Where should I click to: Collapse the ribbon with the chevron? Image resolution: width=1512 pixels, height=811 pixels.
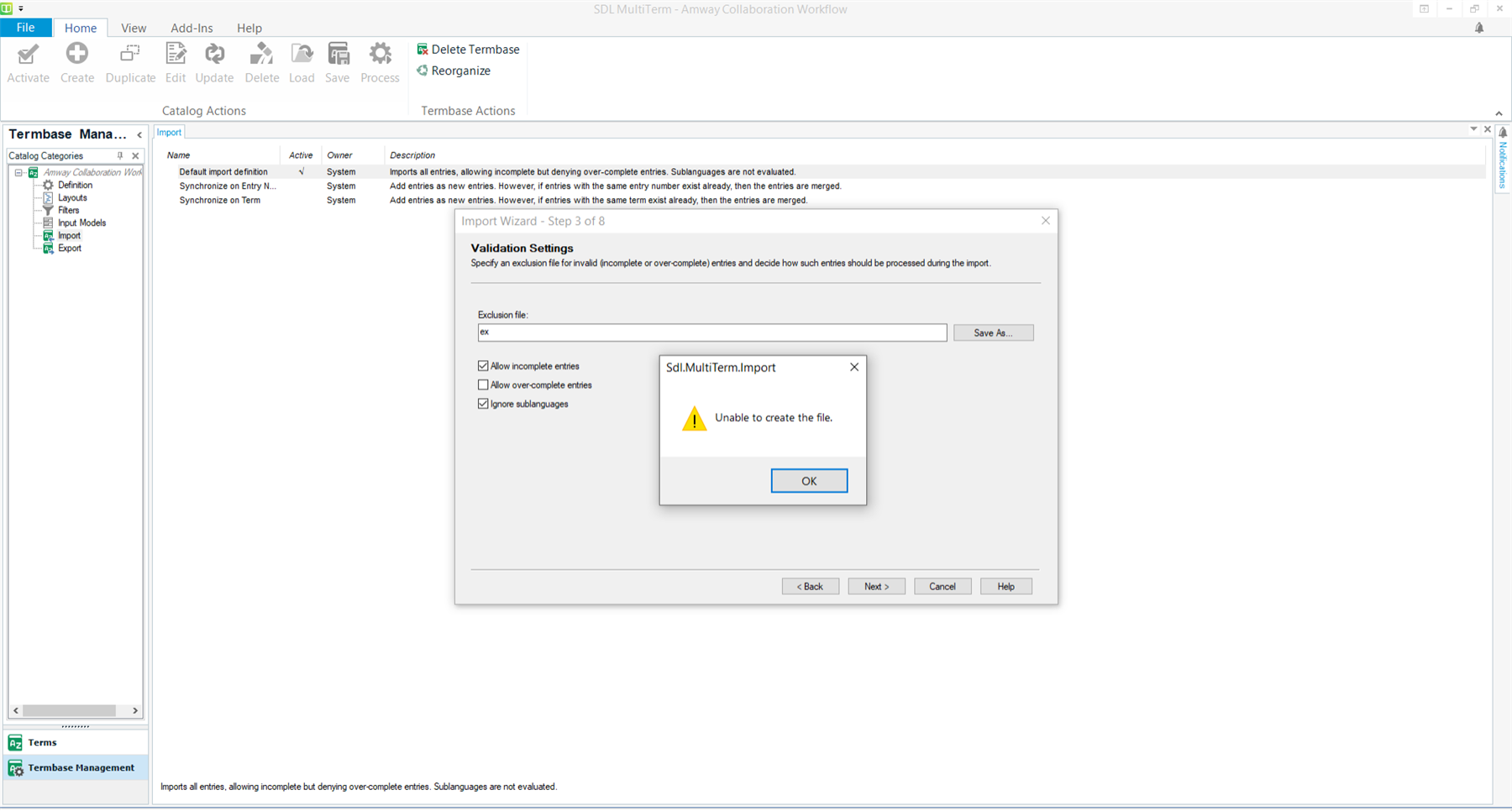tap(1499, 113)
